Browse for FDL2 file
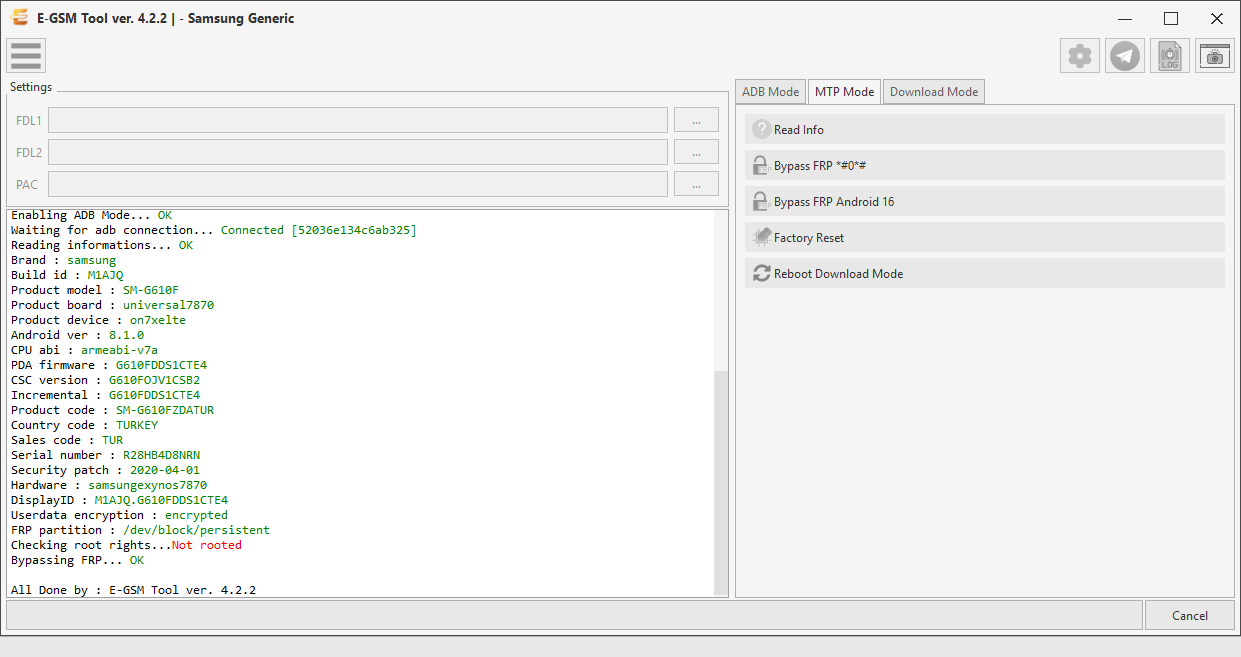Screen dimensions: 1241x657 tap(696, 152)
